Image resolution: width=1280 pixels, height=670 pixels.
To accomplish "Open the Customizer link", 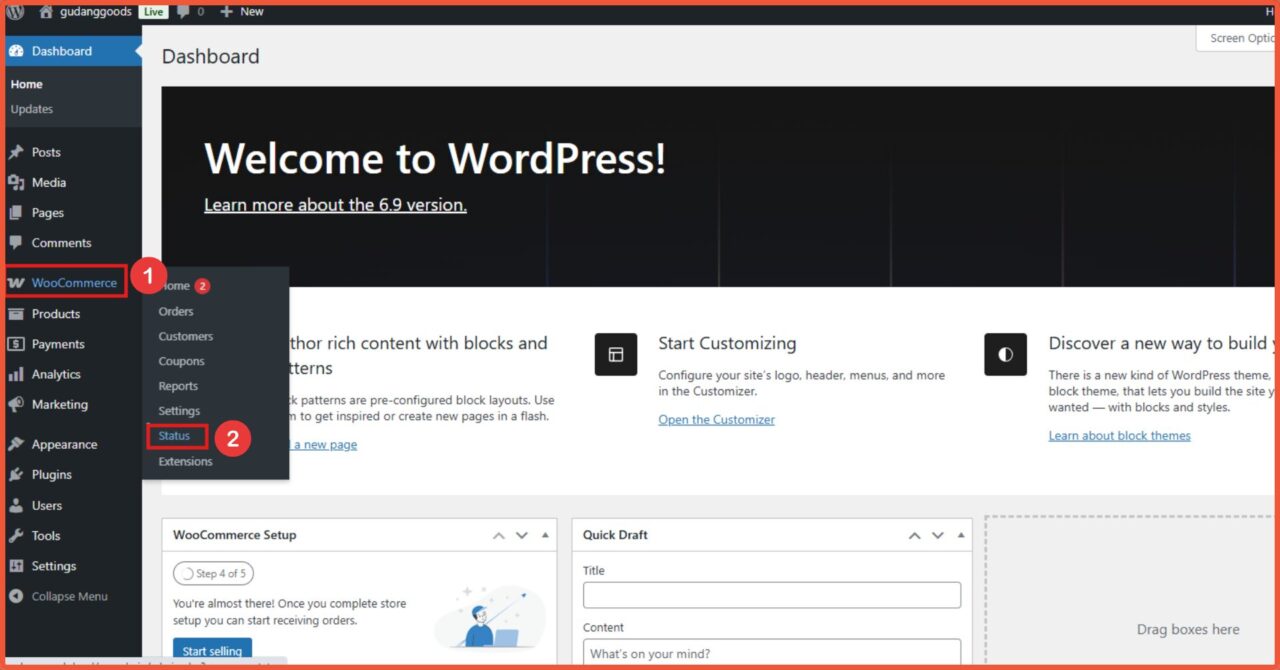I will (716, 420).
